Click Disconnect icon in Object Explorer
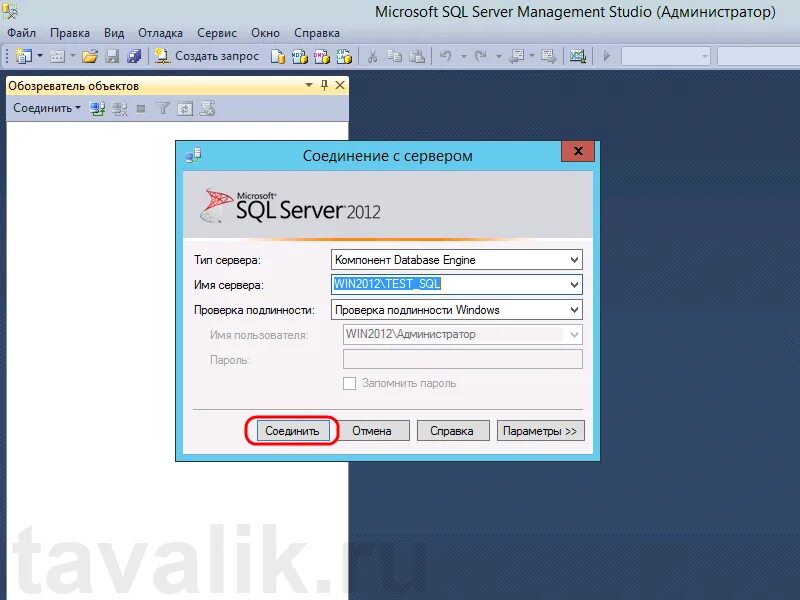Viewport: 800px width, 600px height. [x=120, y=108]
